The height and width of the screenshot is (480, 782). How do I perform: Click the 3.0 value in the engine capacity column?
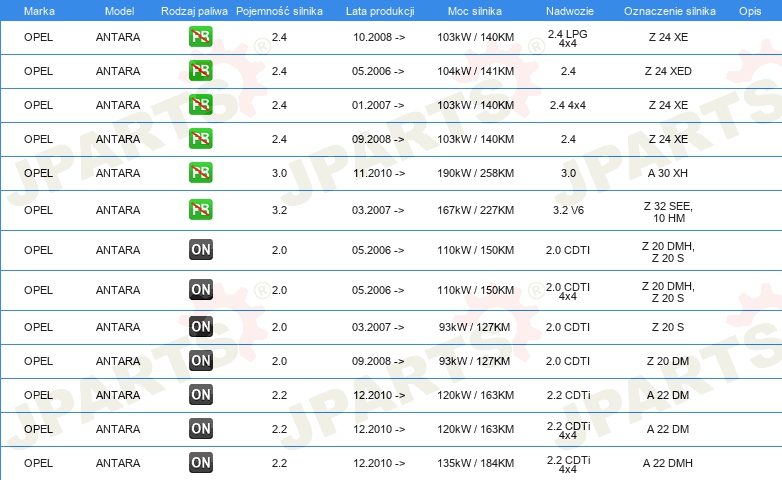tap(279, 173)
